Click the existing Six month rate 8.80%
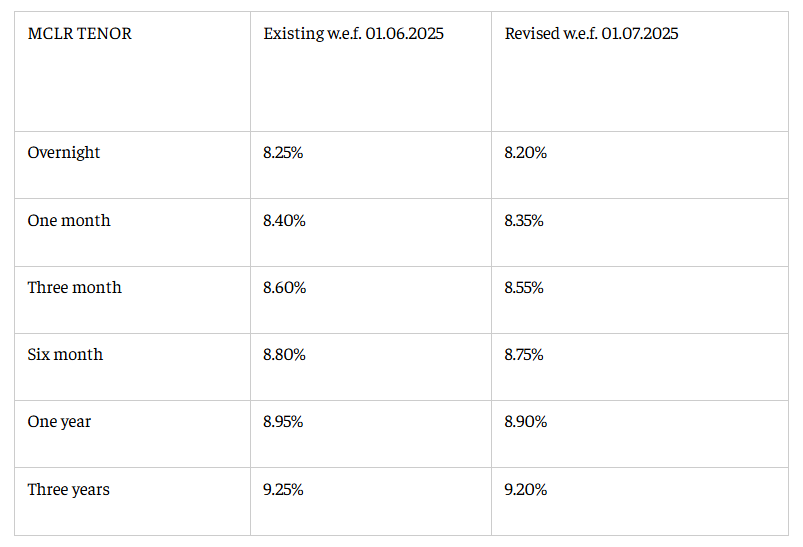The width and height of the screenshot is (803, 547). (x=284, y=354)
